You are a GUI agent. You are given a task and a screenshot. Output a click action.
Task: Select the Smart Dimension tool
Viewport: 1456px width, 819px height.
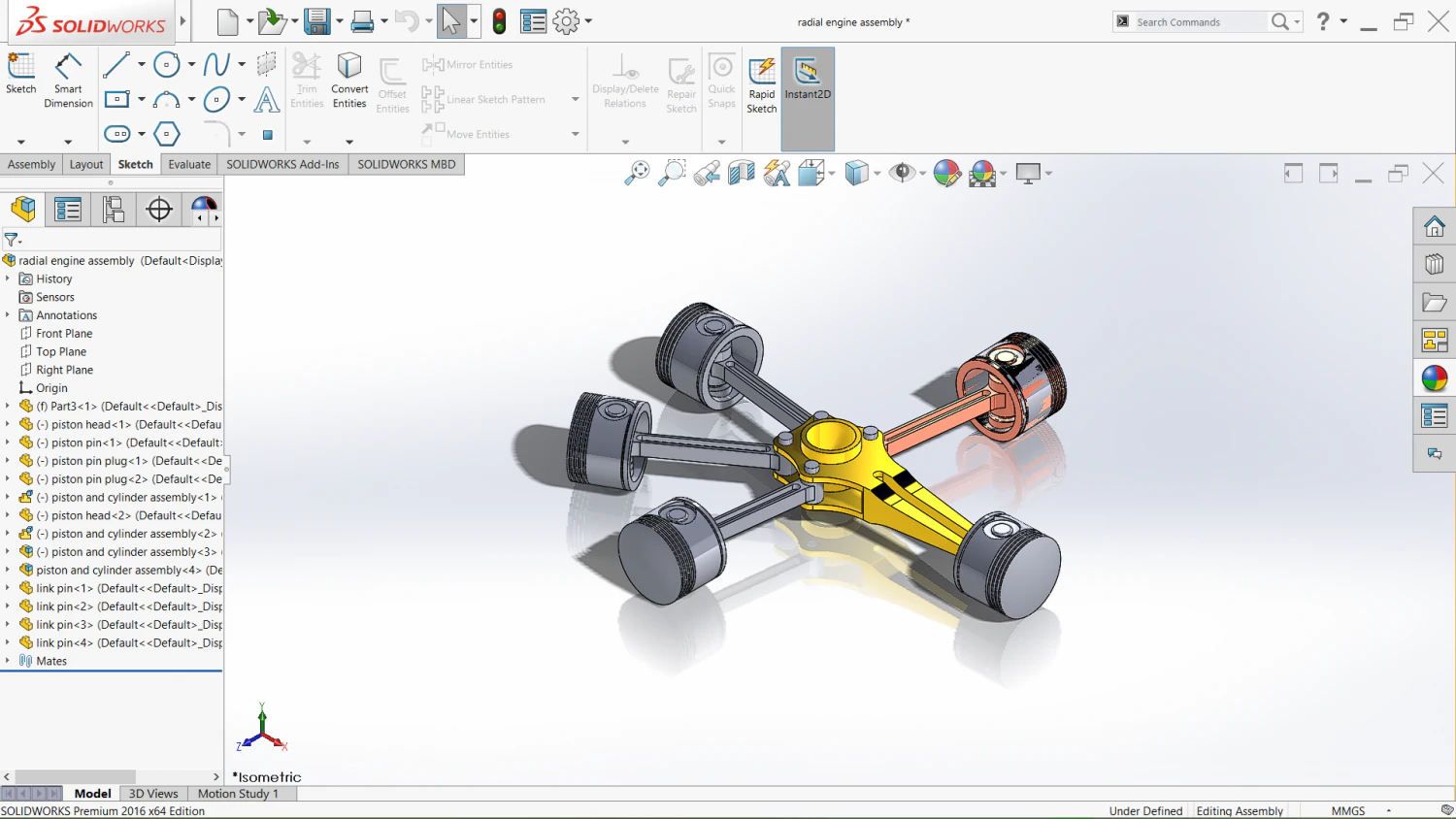[68, 81]
